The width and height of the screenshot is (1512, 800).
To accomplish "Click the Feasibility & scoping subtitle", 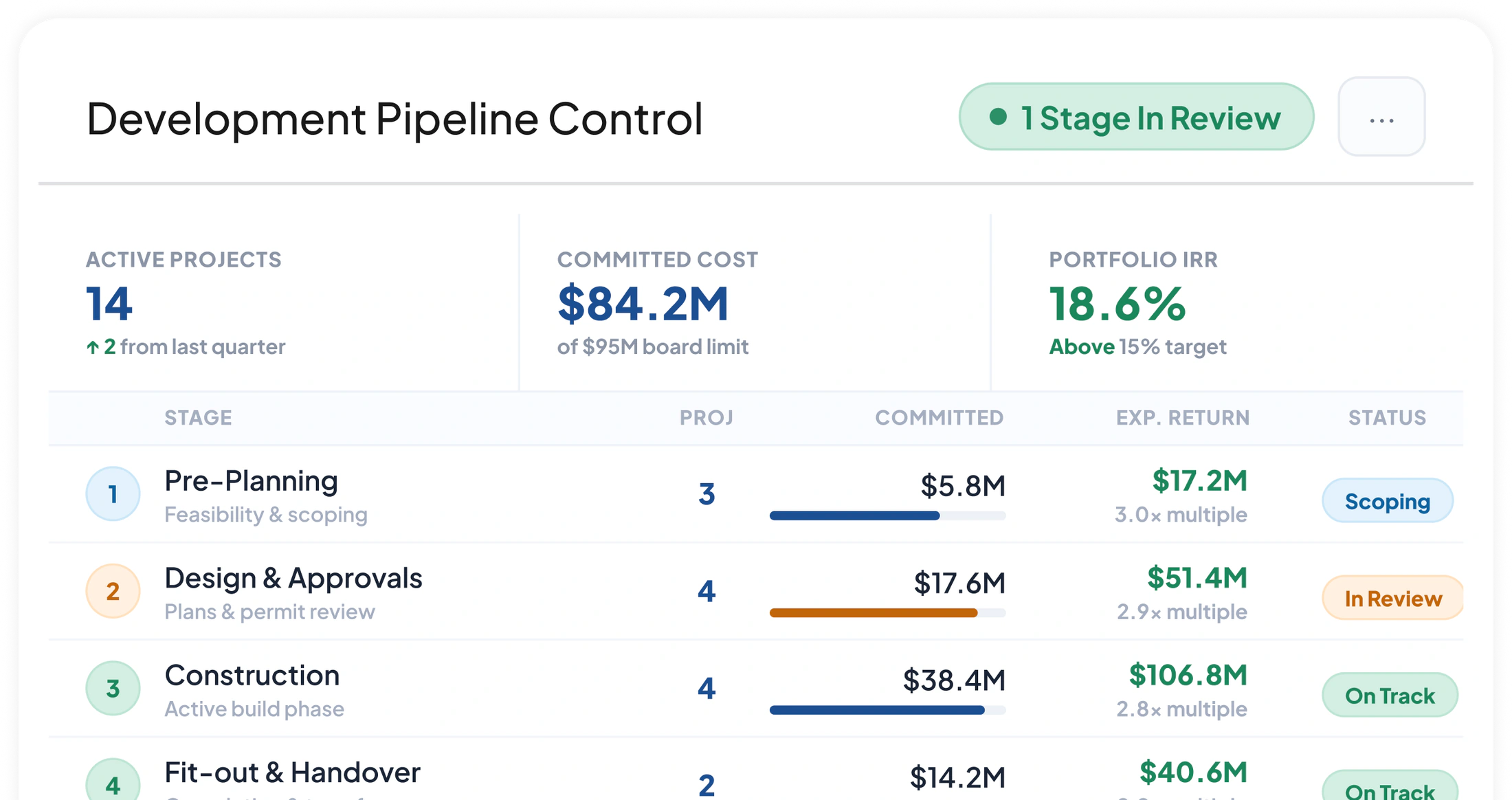I will point(266,514).
